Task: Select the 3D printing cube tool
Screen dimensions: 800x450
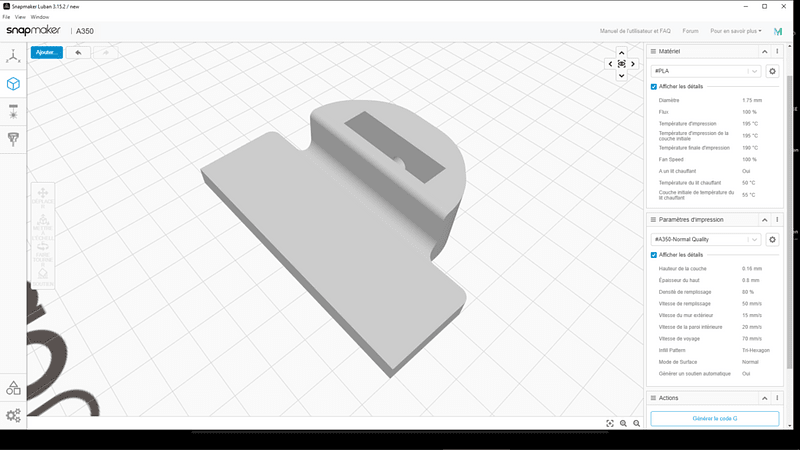Action: pyautogui.click(x=13, y=84)
